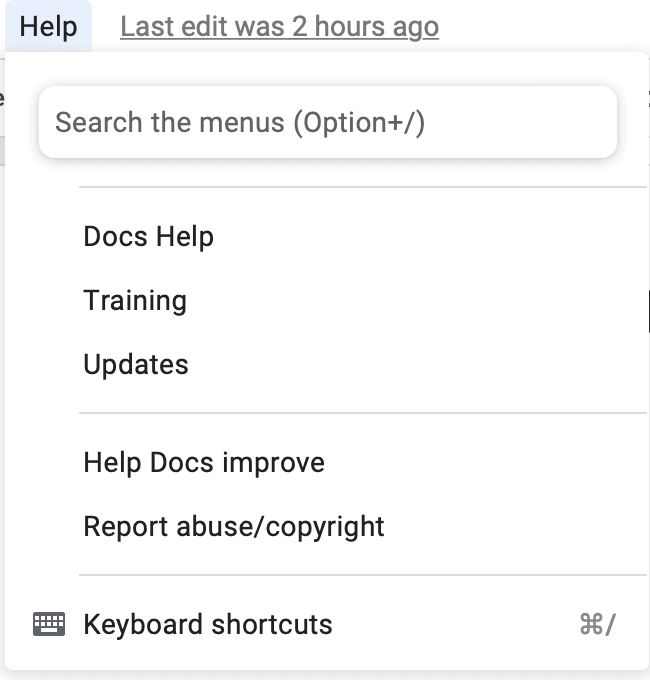Choose Report abuse/copyright
The image size is (650, 680).
(x=327, y=526)
